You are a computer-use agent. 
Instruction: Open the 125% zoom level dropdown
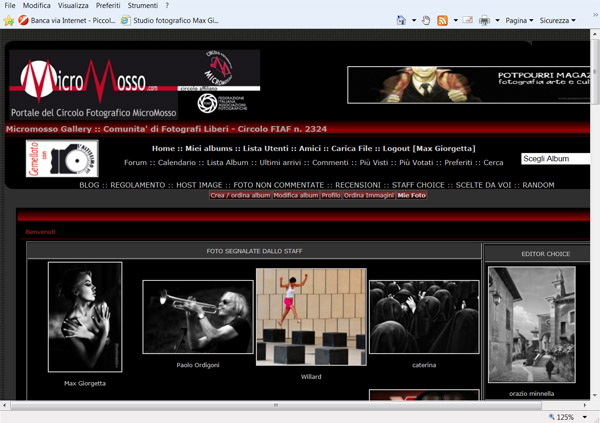pos(584,417)
